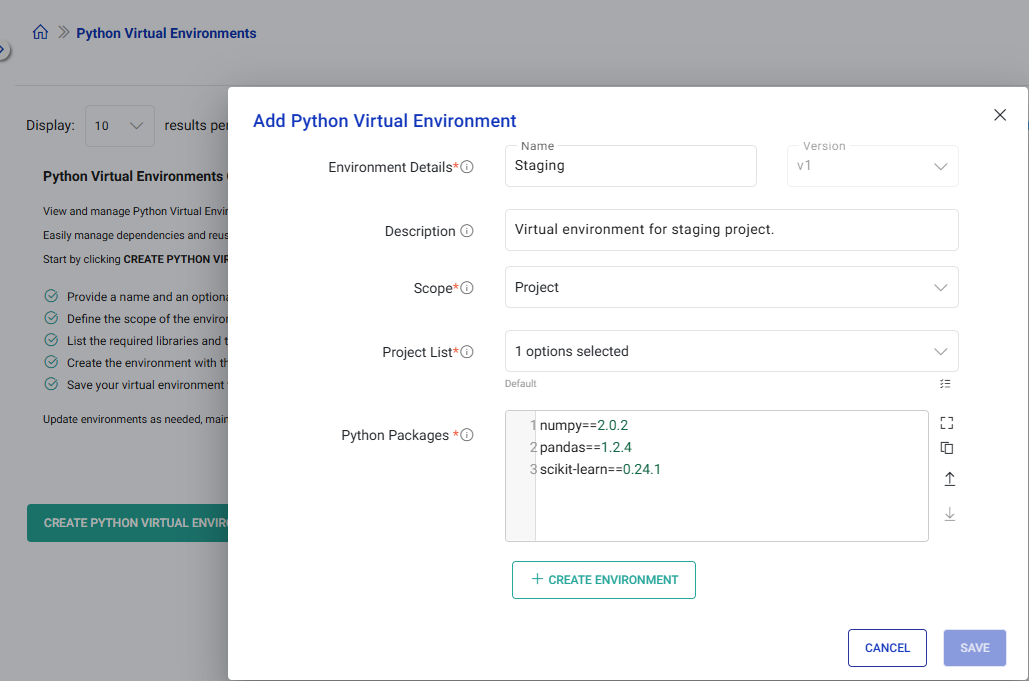Viewport: 1029px width, 681px height.
Task: Click the checkmark beside 'List the required libraries'
Action: [49, 340]
